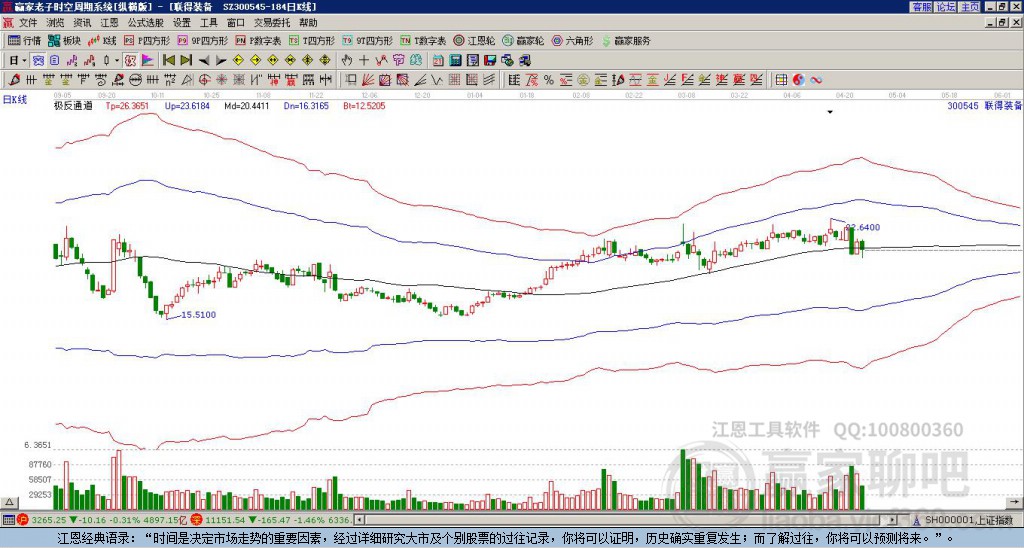Click the up-triangle button beside volume panel
1024x548 pixels.
click(8, 502)
